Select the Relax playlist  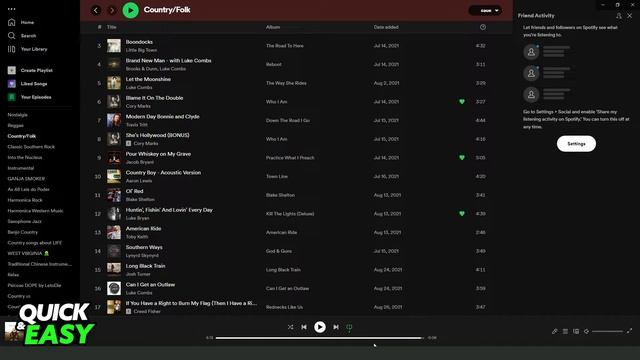point(13,275)
